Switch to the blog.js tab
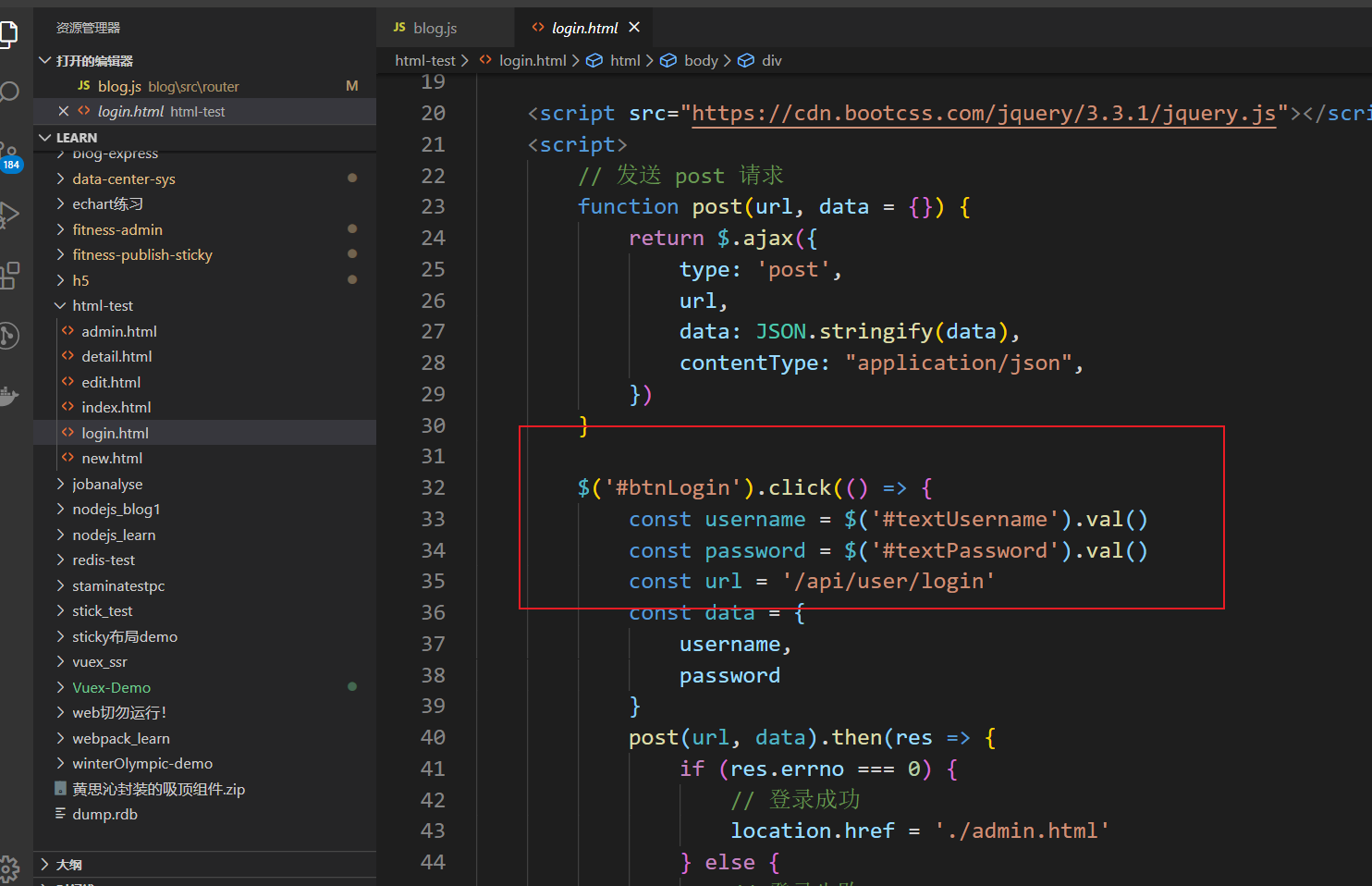 (435, 28)
